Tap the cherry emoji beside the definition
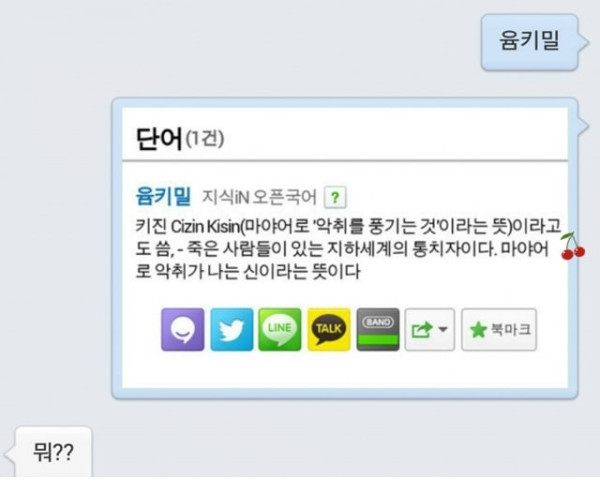The height and width of the screenshot is (493, 600). pos(573,246)
